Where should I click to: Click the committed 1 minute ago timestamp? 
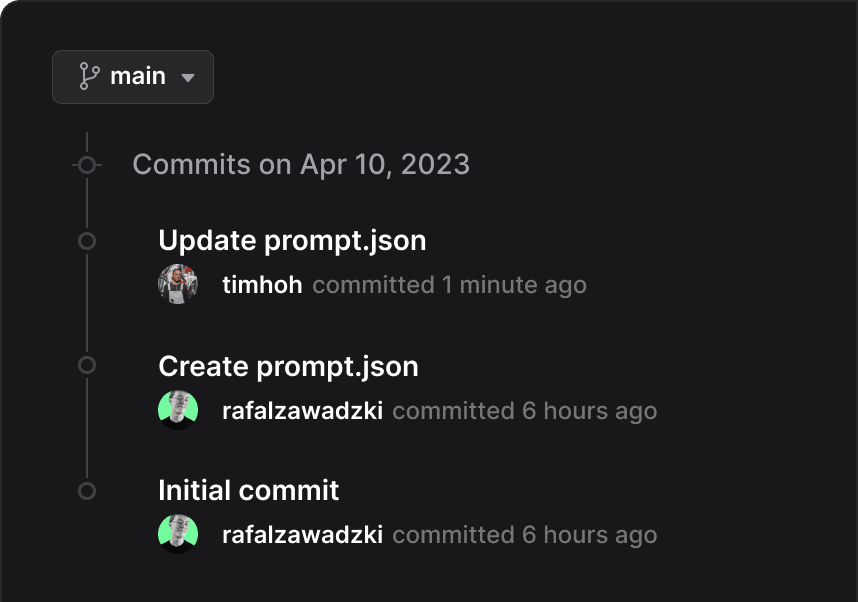[x=449, y=284]
